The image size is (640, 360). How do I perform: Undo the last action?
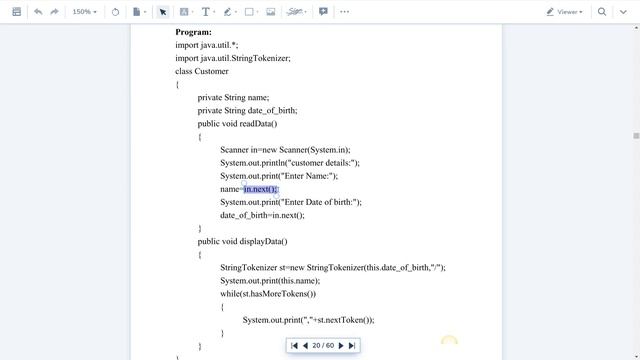(38, 12)
